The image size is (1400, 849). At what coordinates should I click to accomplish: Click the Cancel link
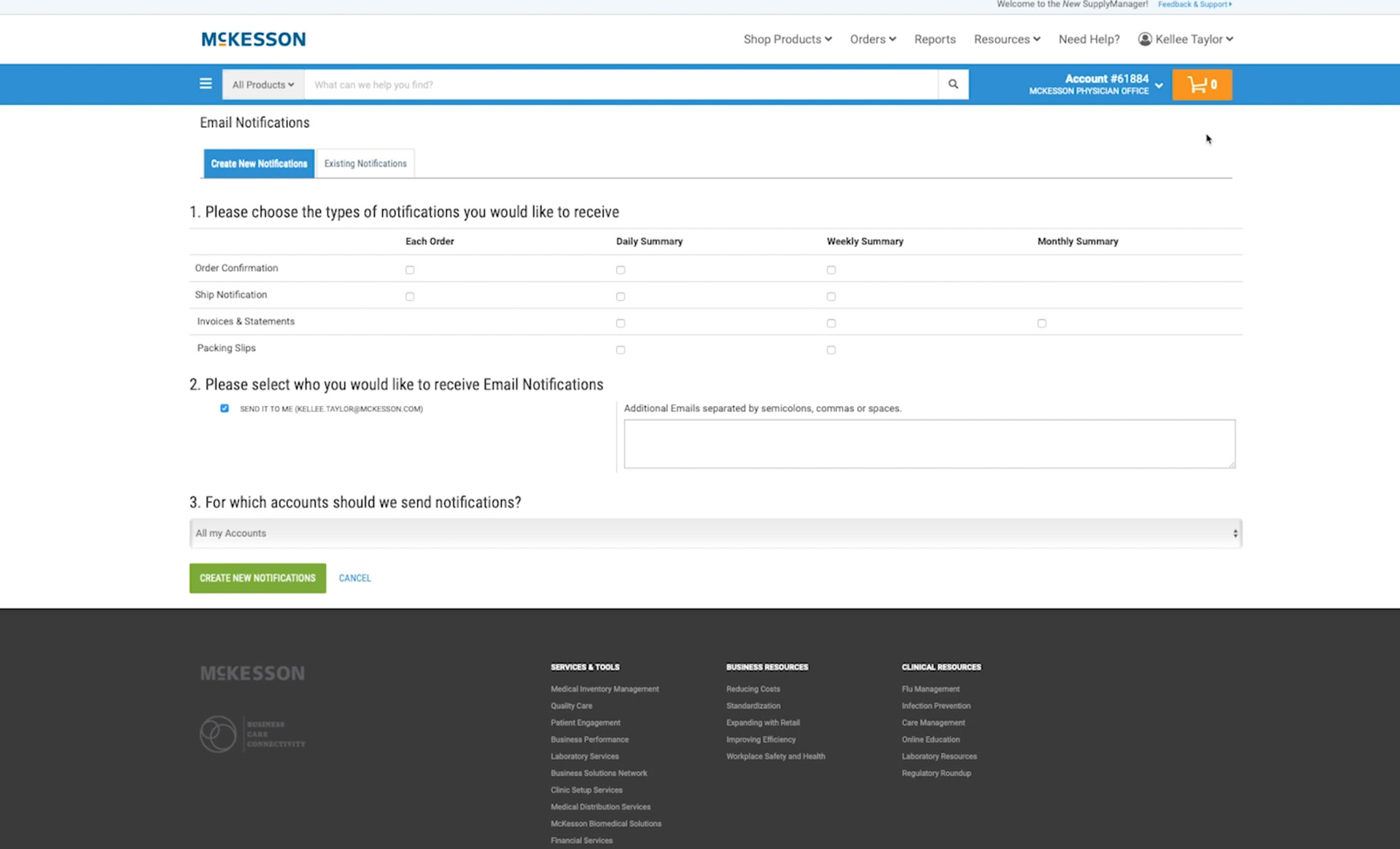click(x=355, y=578)
